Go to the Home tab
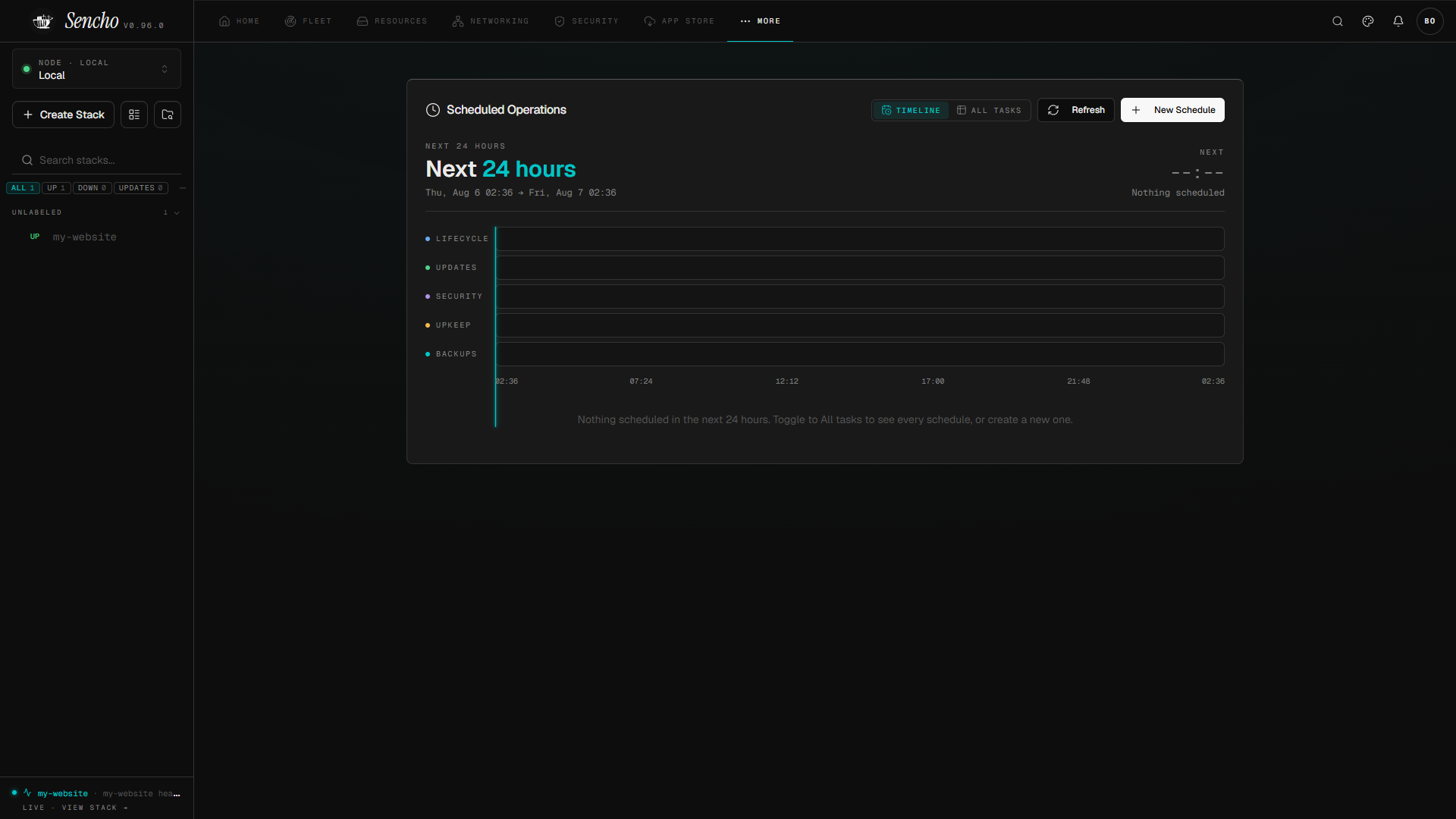This screenshot has height=819, width=1456. [239, 21]
